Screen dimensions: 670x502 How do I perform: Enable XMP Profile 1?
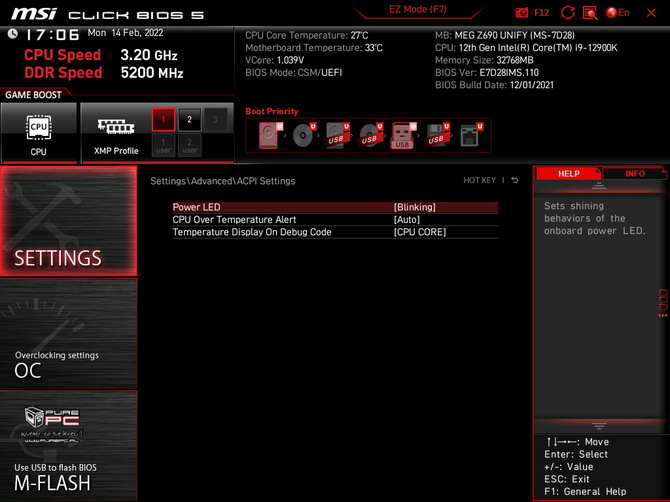tap(163, 120)
